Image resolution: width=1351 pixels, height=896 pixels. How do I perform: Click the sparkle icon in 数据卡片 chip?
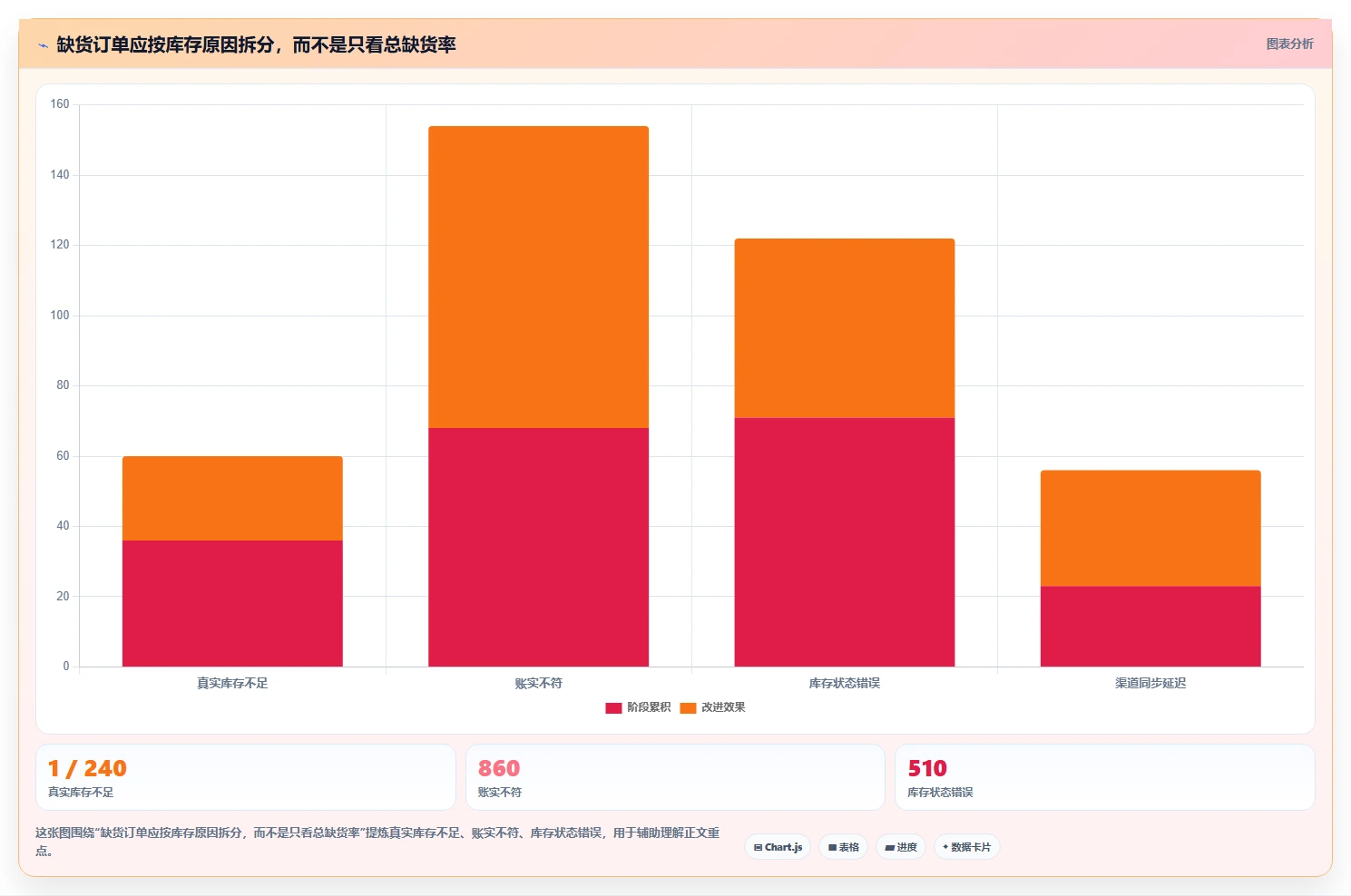coord(945,847)
